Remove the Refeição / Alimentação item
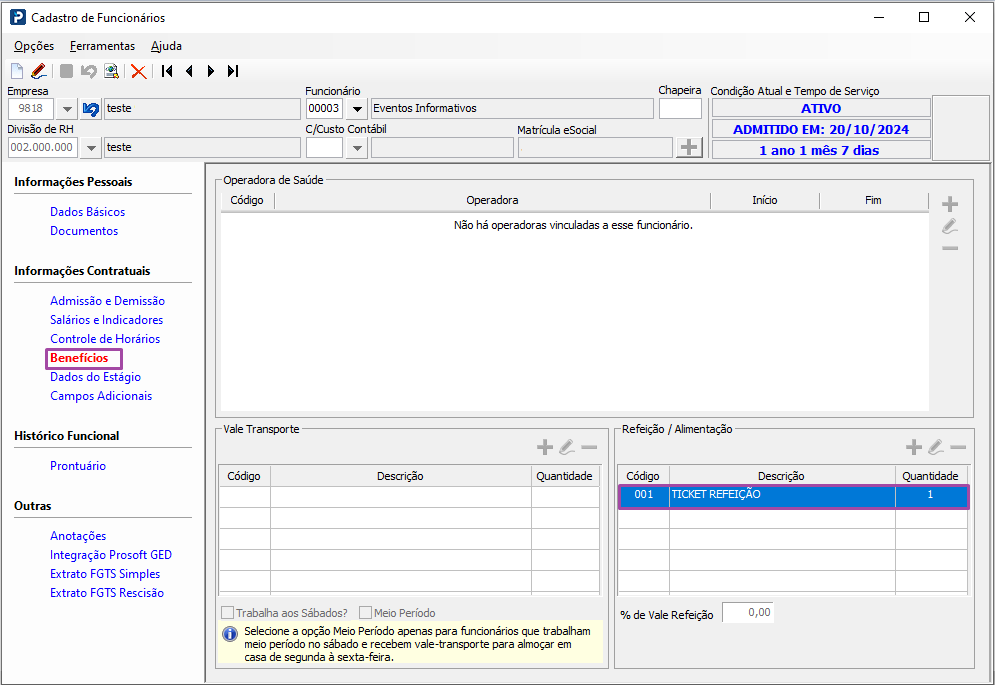 point(958,448)
